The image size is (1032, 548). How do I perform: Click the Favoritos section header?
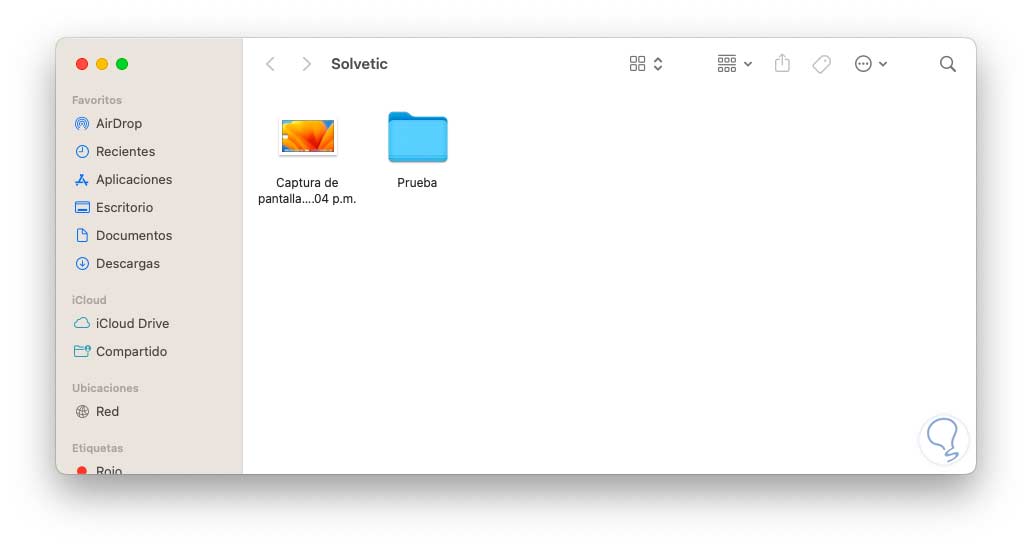(x=97, y=100)
